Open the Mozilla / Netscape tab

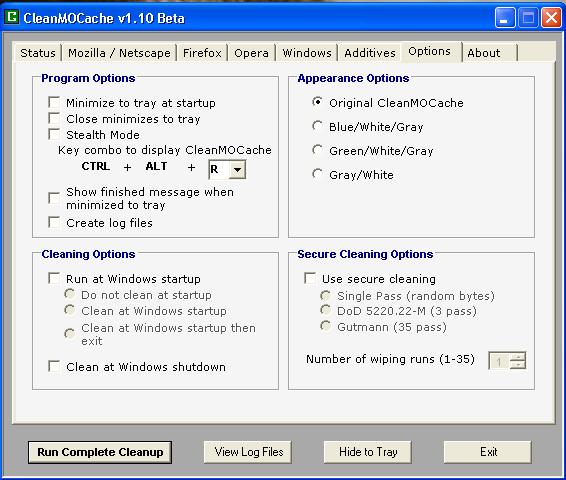tap(119, 53)
